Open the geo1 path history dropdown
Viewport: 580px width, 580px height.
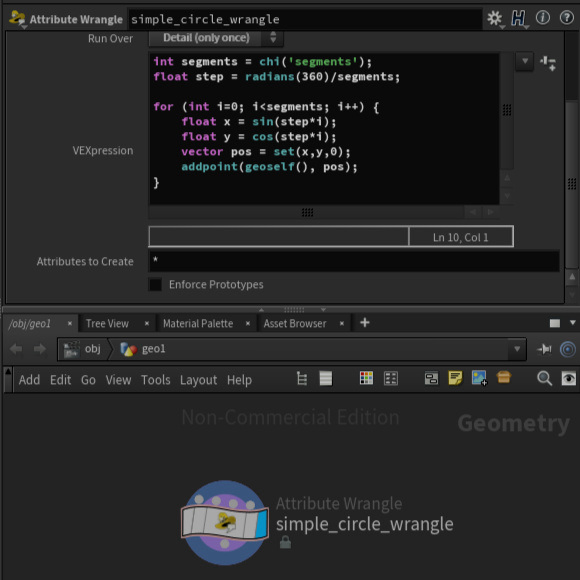(x=517, y=349)
